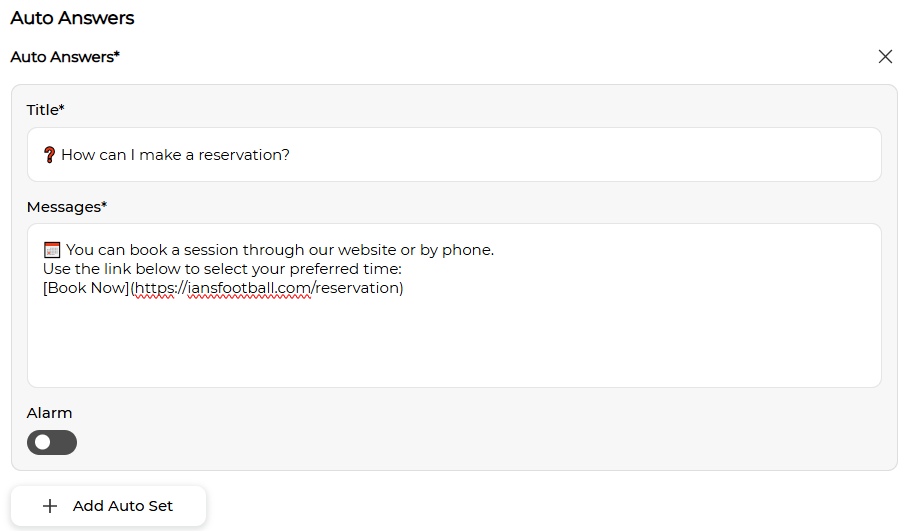Click the spell-check underlined iansfootball.com word
Screen dimensions: 911x531
(x=249, y=288)
